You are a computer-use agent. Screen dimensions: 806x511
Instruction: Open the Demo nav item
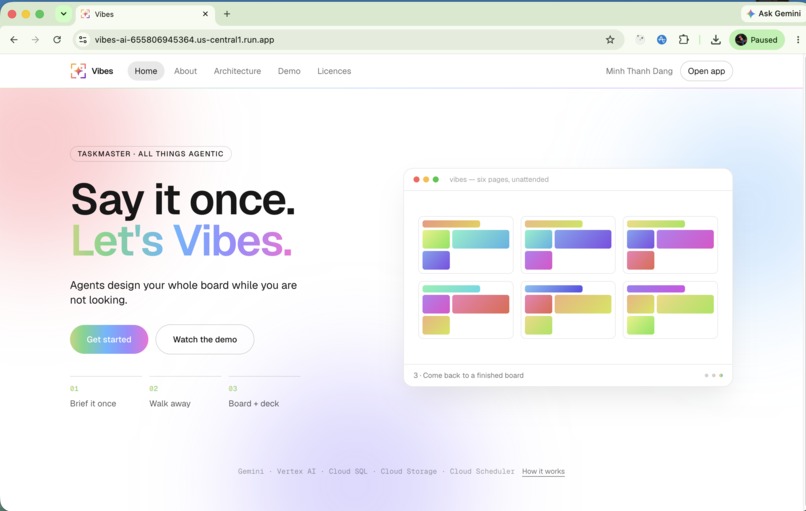coord(289,71)
